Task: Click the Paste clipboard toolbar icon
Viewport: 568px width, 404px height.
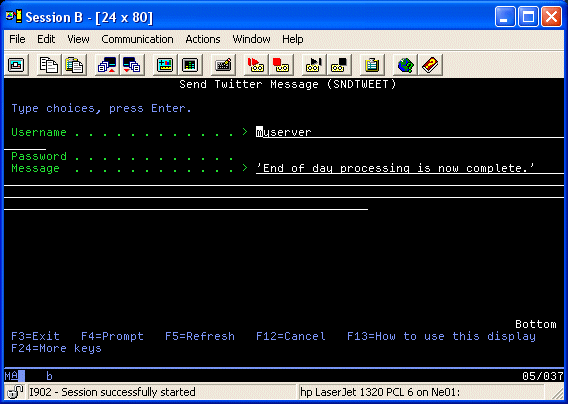Action: tap(74, 65)
